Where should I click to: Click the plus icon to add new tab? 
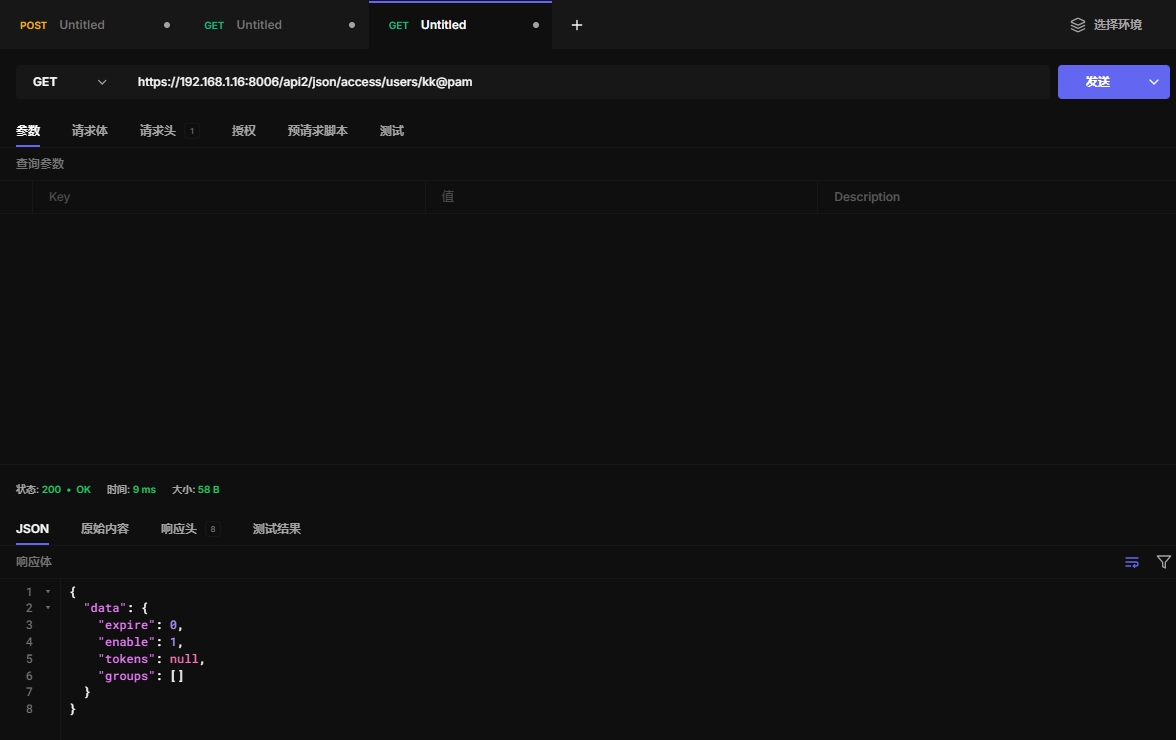click(577, 25)
